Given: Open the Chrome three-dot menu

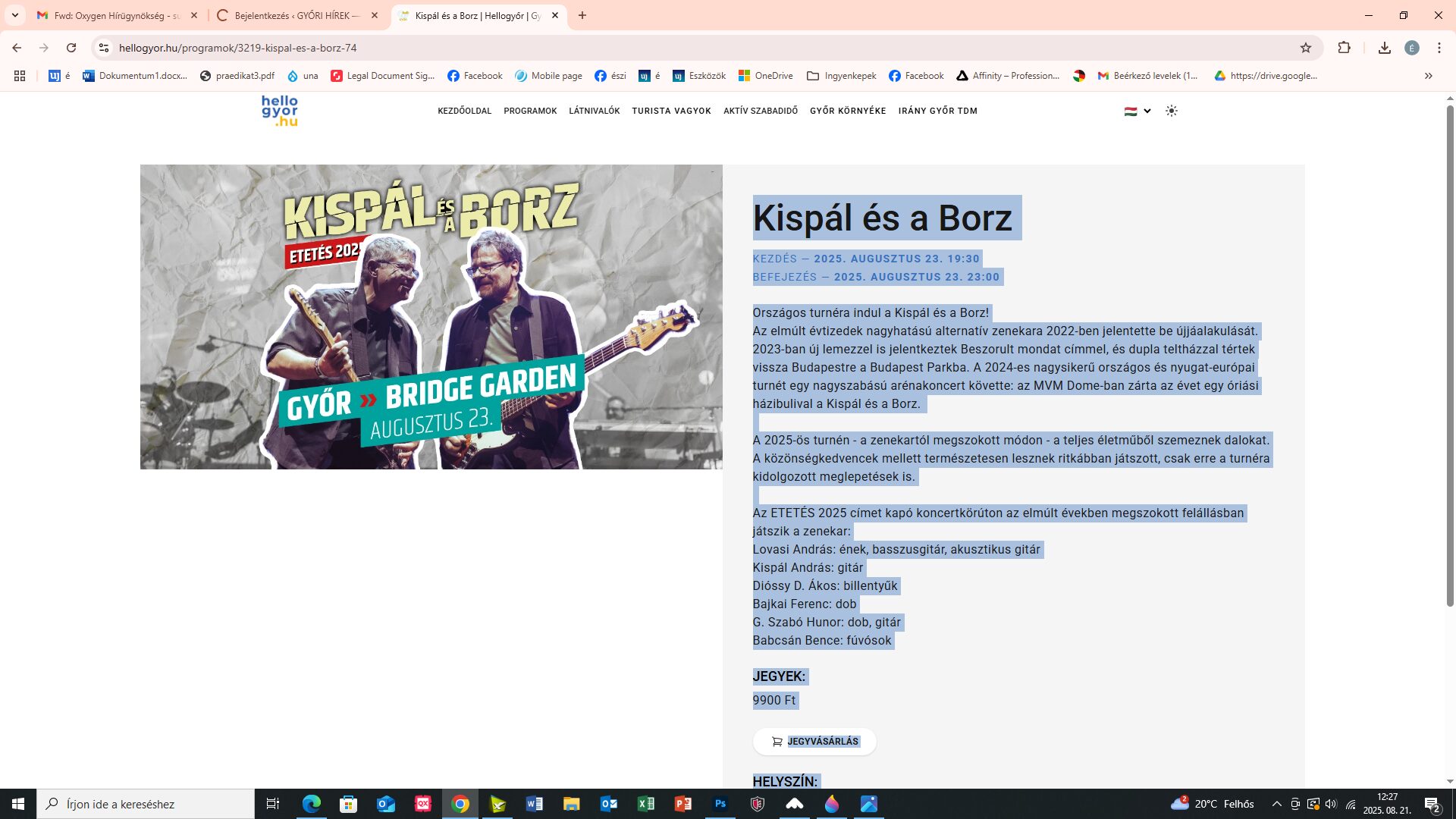Looking at the screenshot, I should [1439, 48].
